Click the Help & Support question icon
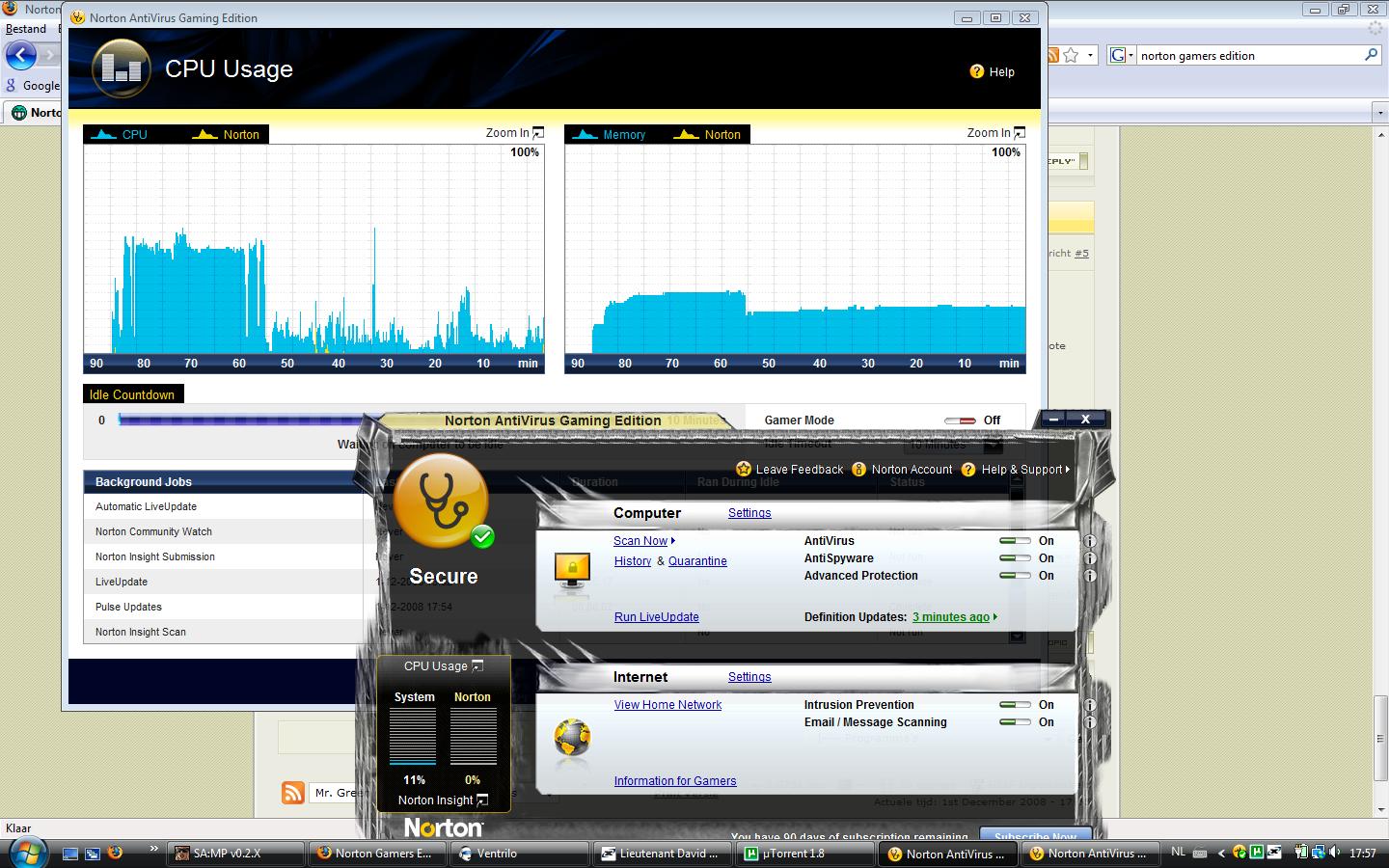1389x868 pixels. pyautogui.click(x=968, y=469)
